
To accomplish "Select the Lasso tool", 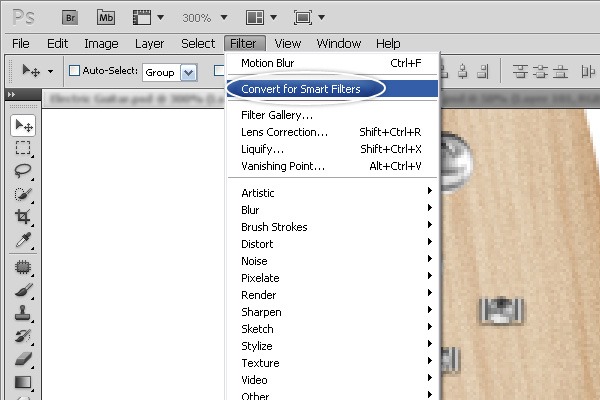I will (23, 171).
